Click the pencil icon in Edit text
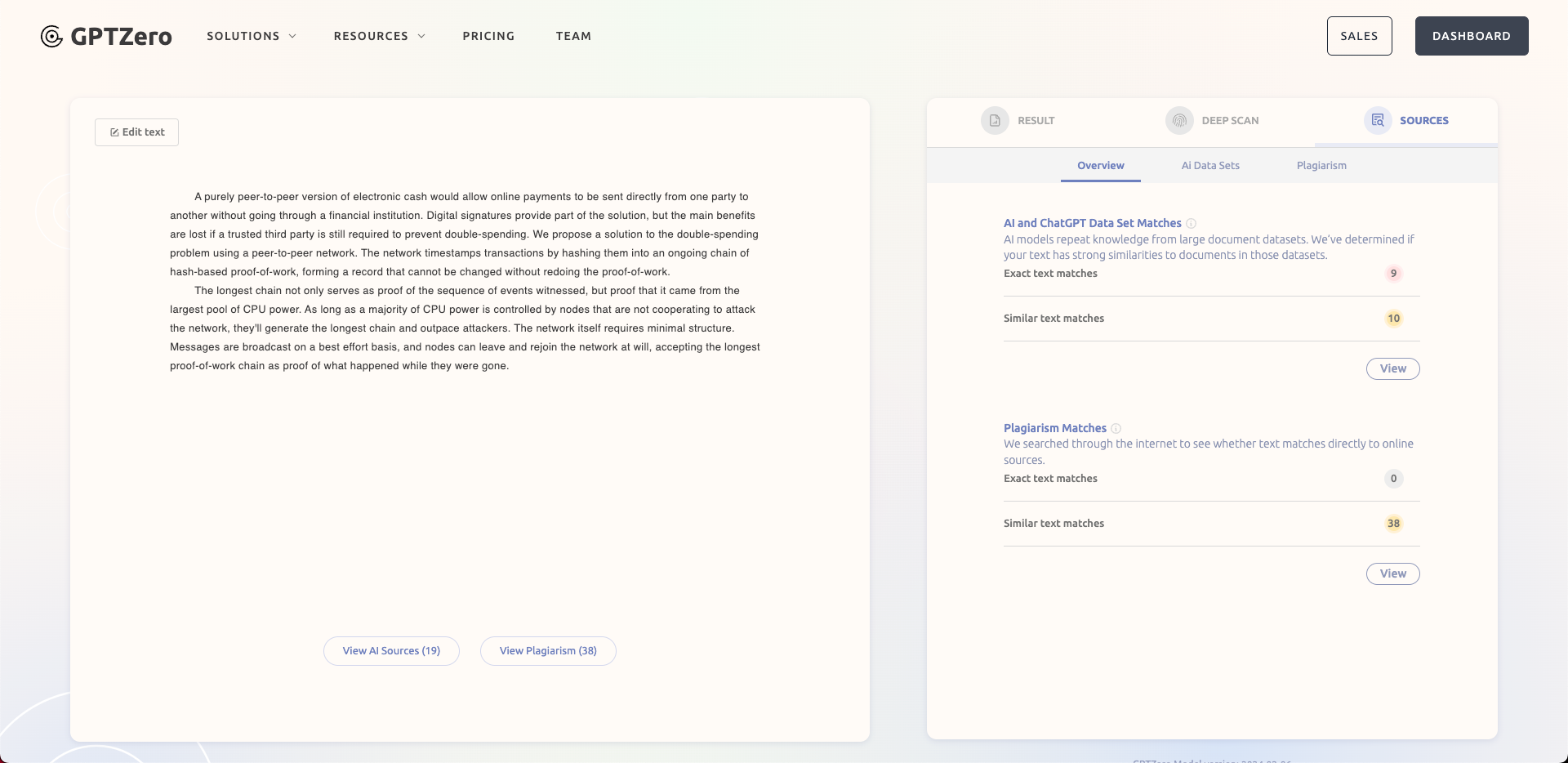The height and width of the screenshot is (763, 1568). 114,132
